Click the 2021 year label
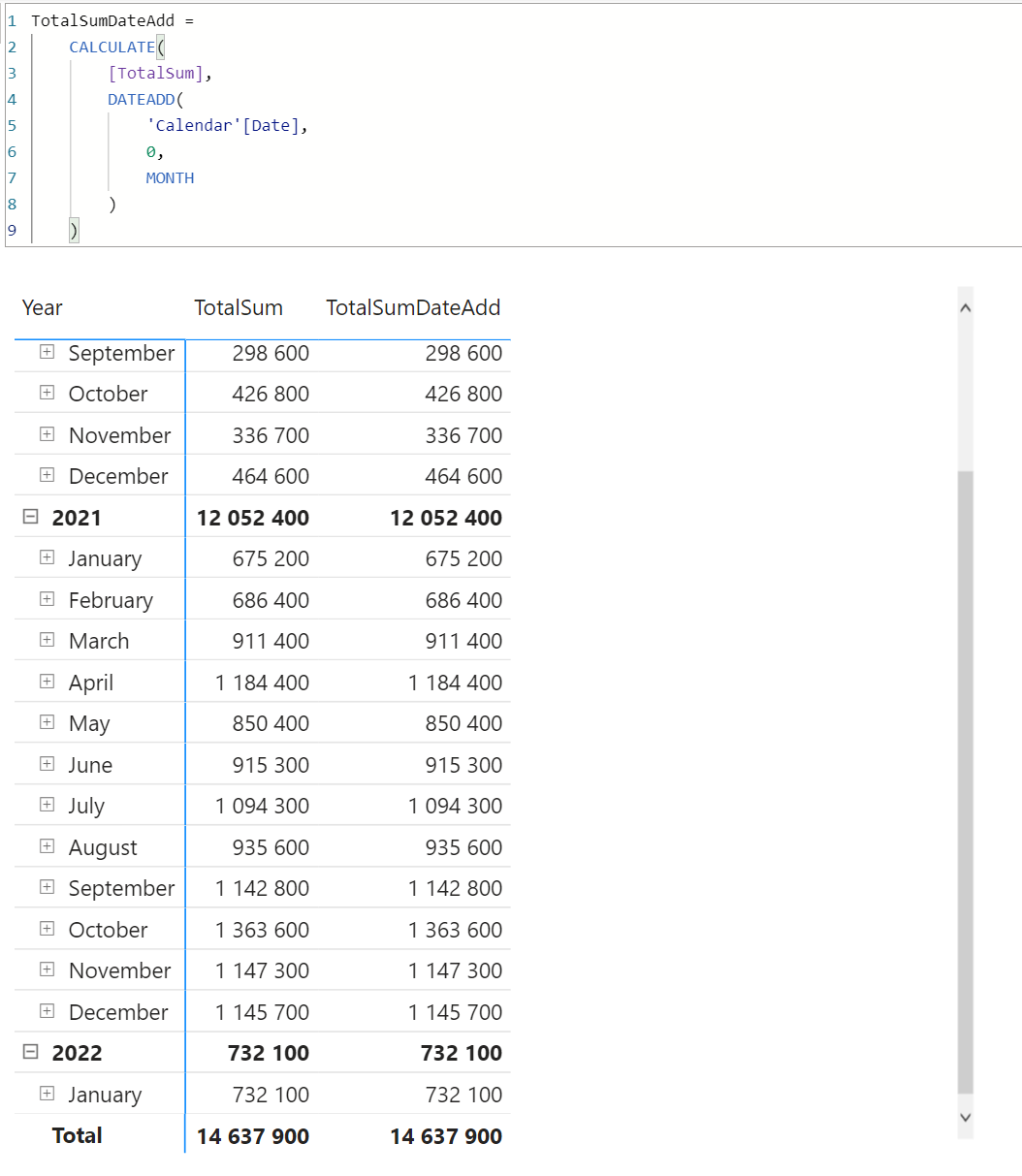The width and height of the screenshot is (1022, 1176). [77, 518]
